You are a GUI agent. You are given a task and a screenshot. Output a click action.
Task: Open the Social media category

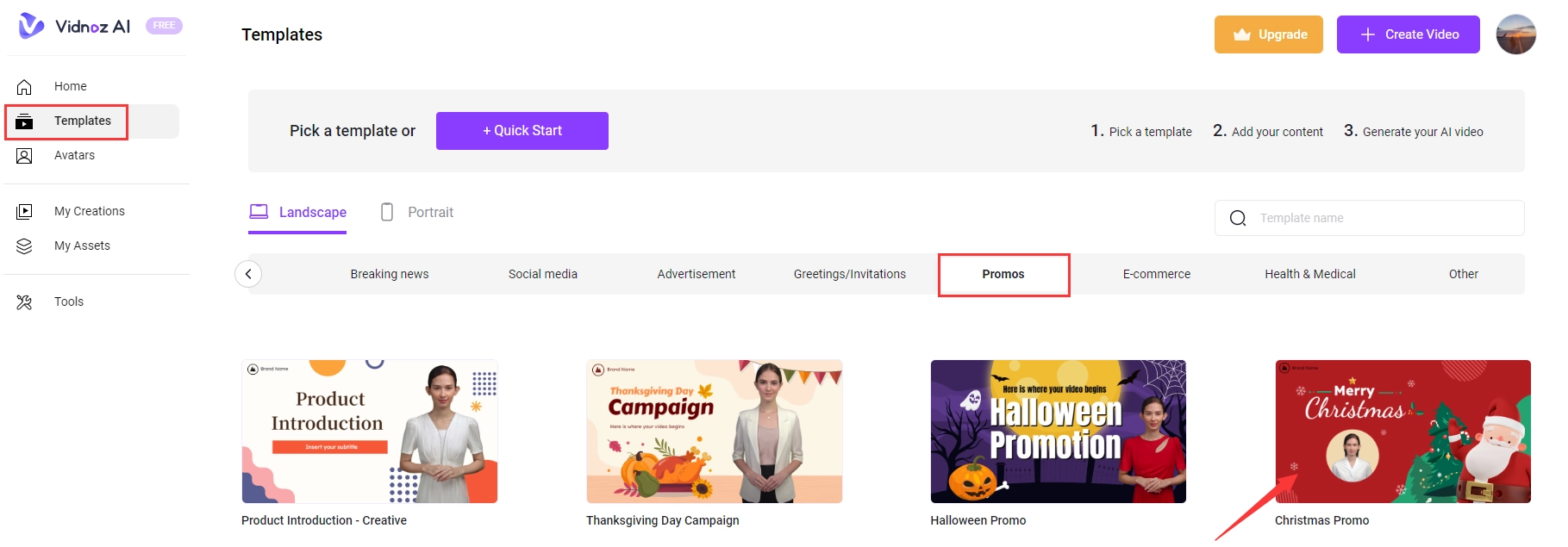pyautogui.click(x=542, y=275)
